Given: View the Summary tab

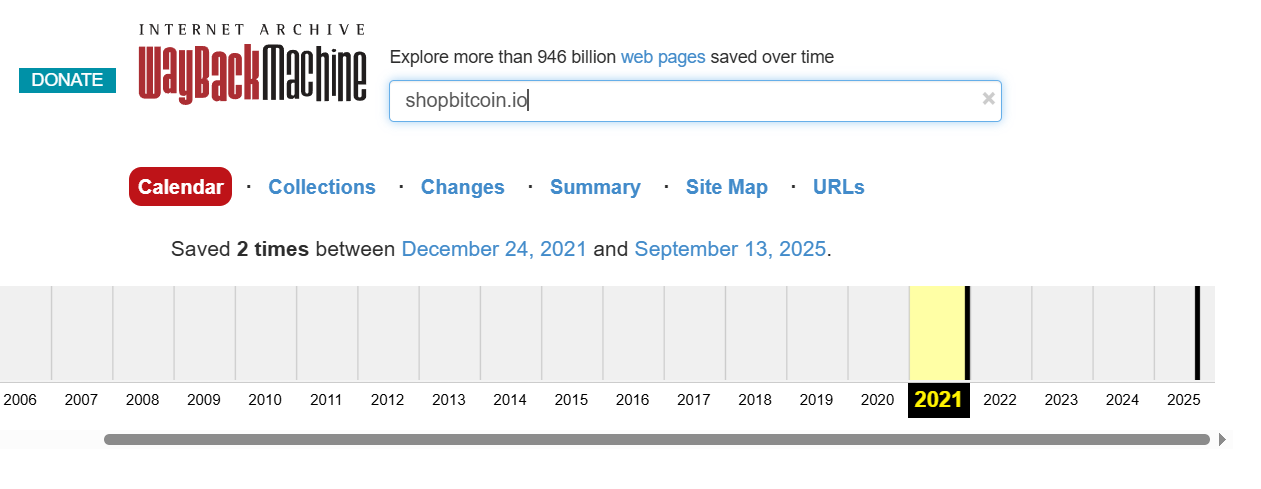Looking at the screenshot, I should [595, 187].
